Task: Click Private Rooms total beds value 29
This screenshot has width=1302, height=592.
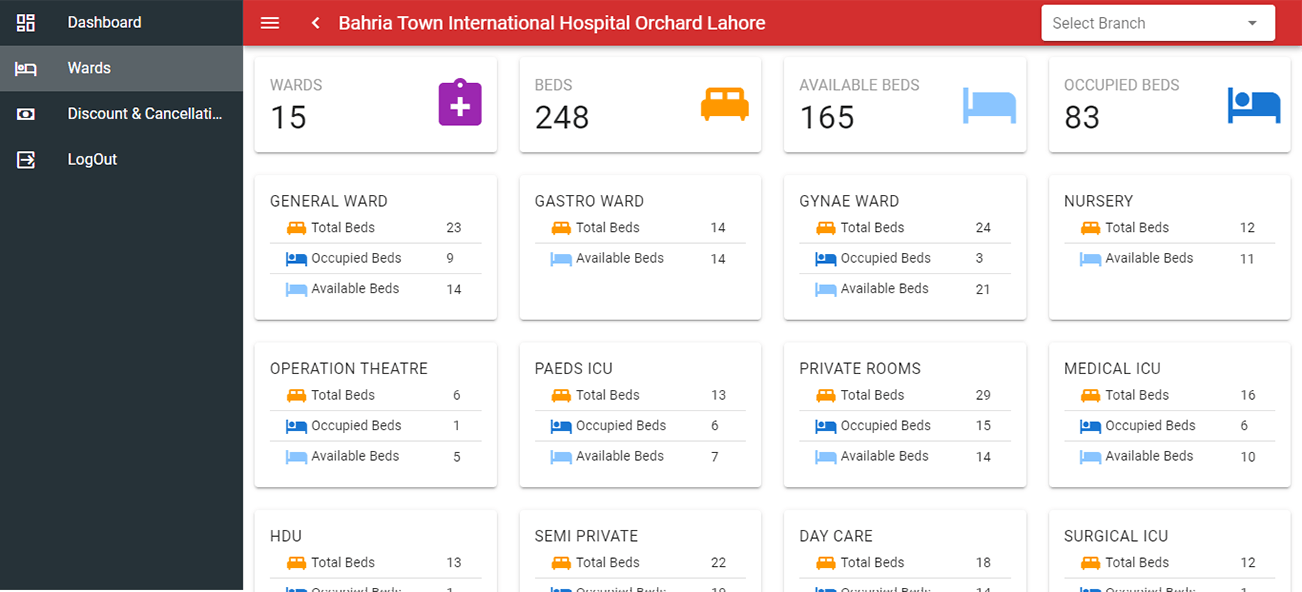Action: [x=983, y=395]
